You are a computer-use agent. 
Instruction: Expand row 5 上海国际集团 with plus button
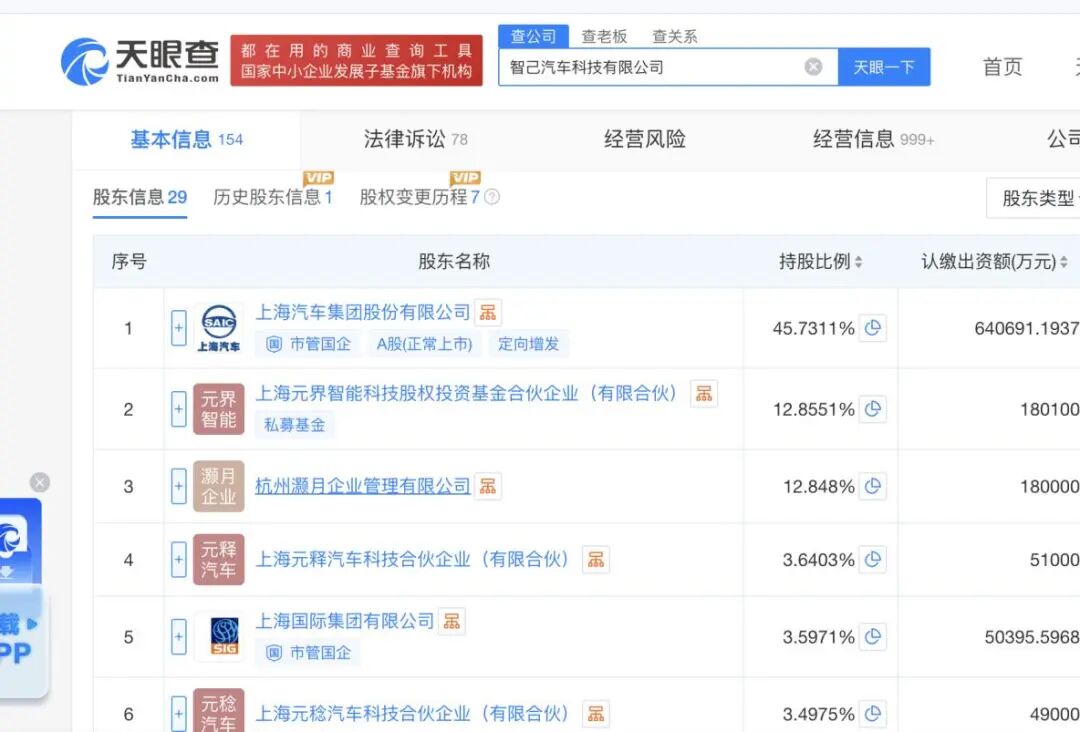tap(178, 637)
